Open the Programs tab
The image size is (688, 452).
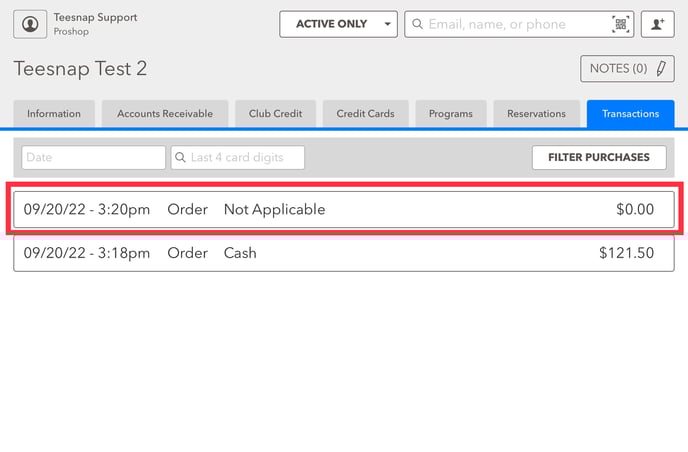pyautogui.click(x=450, y=114)
